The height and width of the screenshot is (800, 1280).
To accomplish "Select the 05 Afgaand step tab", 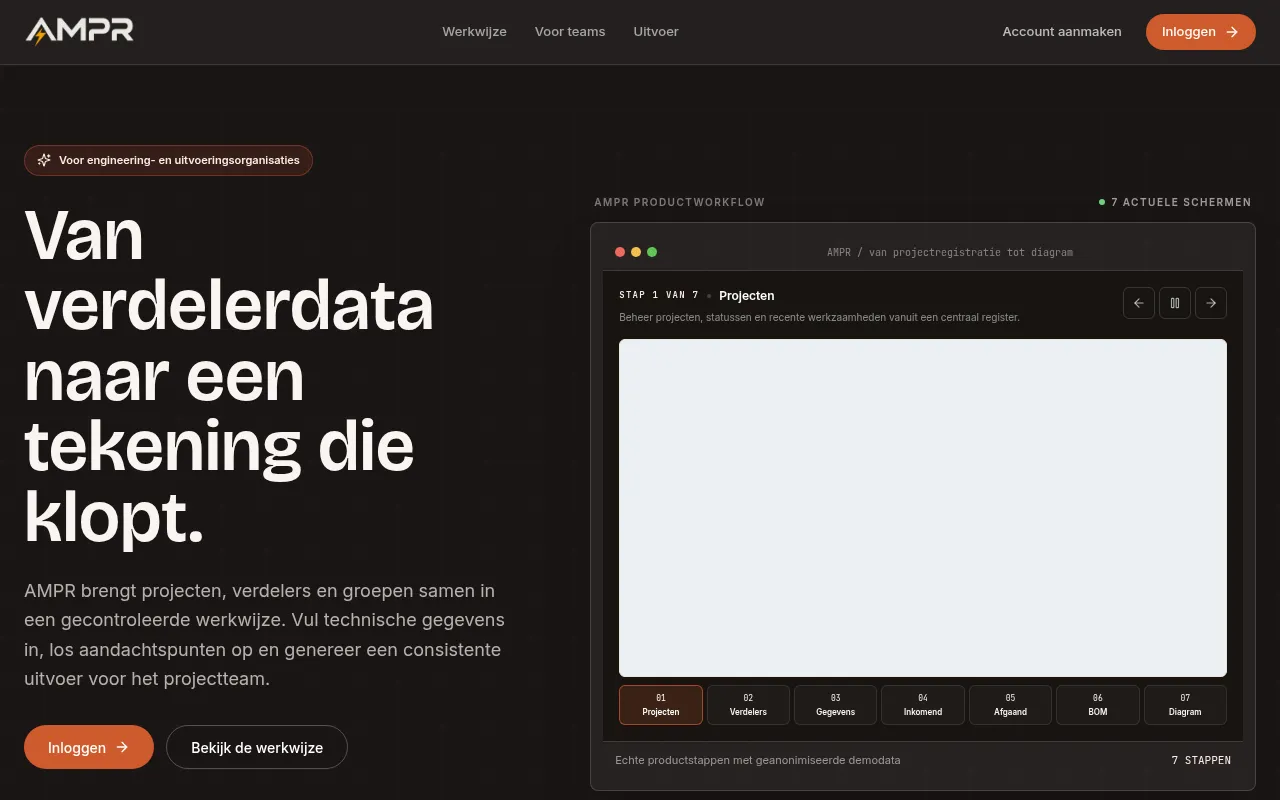I will (x=1010, y=705).
